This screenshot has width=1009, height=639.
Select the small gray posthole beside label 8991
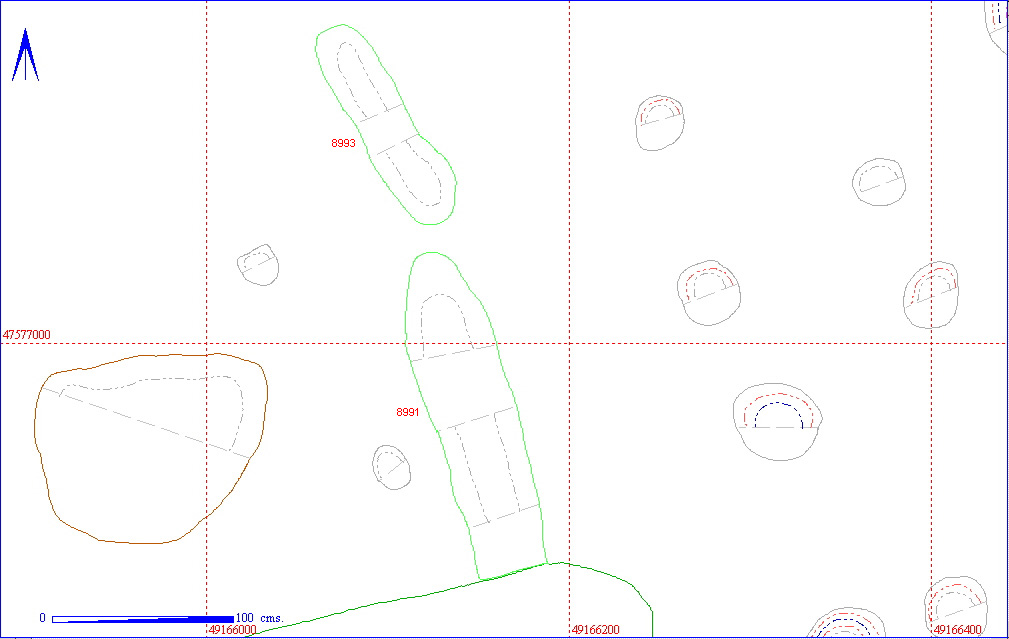[x=392, y=467]
